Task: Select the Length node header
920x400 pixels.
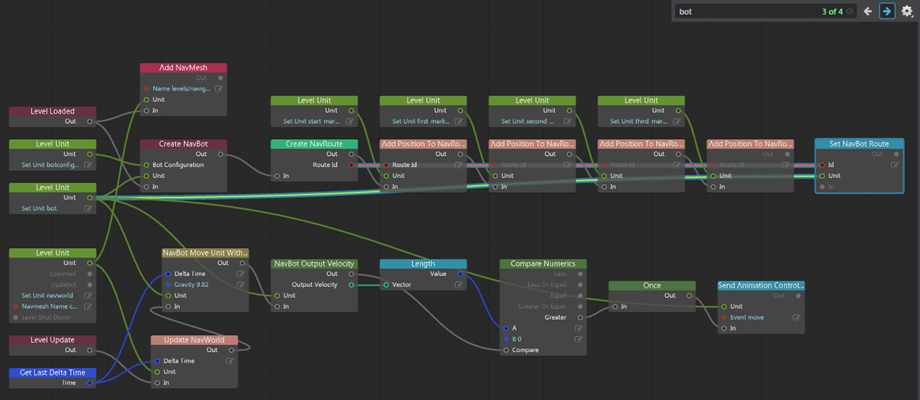Action: [x=423, y=264]
